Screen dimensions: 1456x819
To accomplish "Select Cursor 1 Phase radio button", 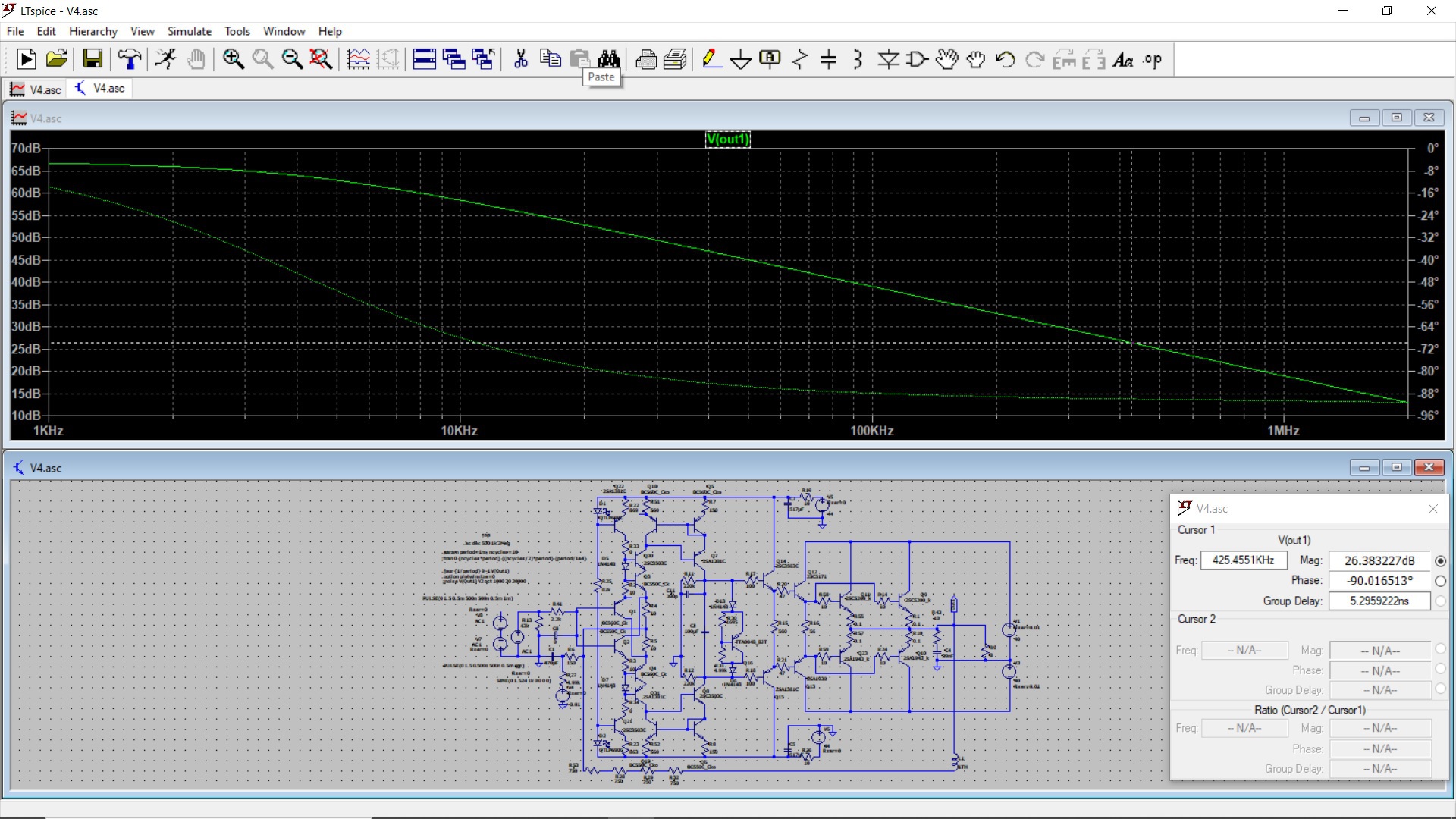I will [x=1440, y=581].
